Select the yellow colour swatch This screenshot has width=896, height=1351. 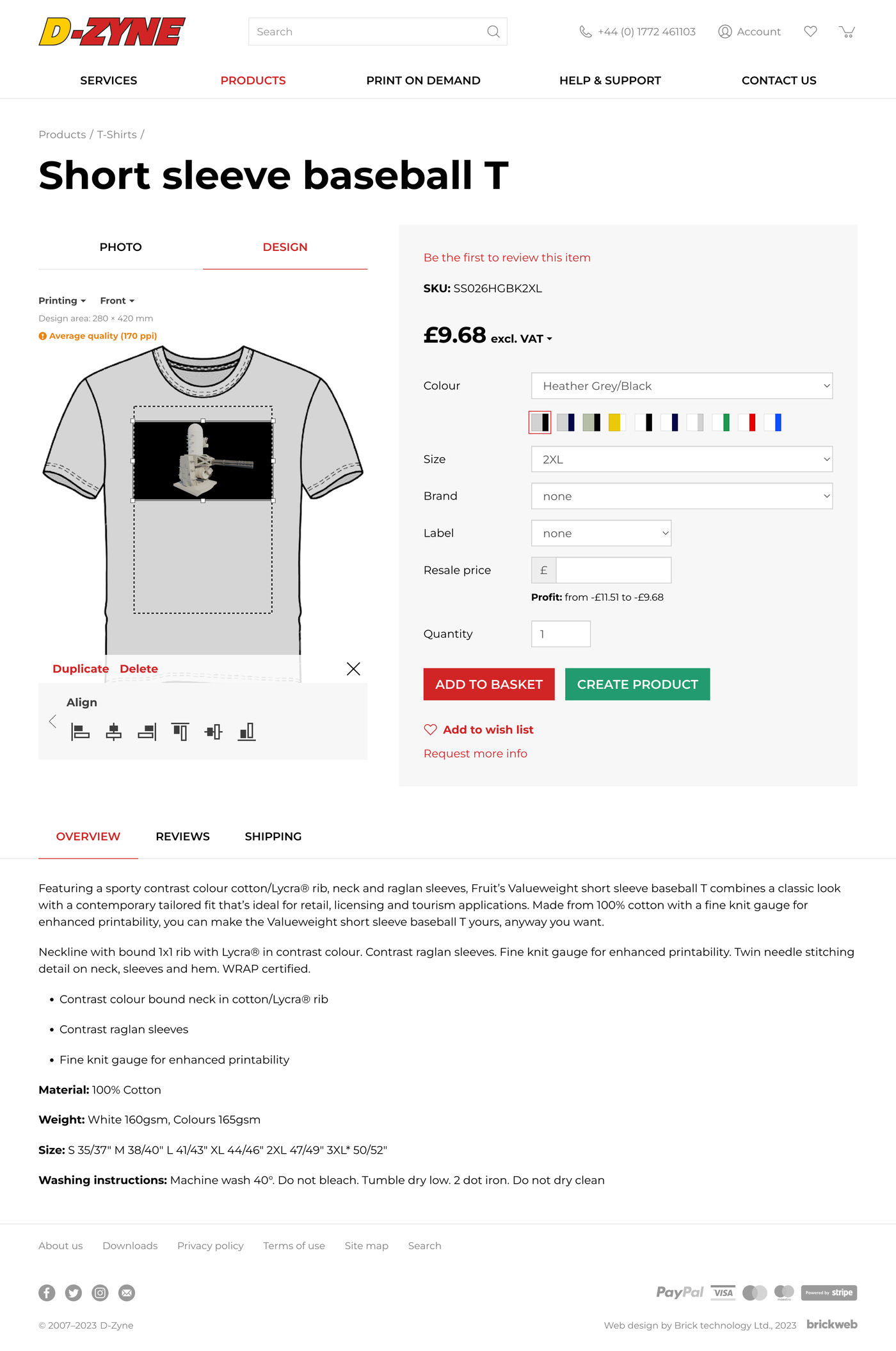(617, 423)
